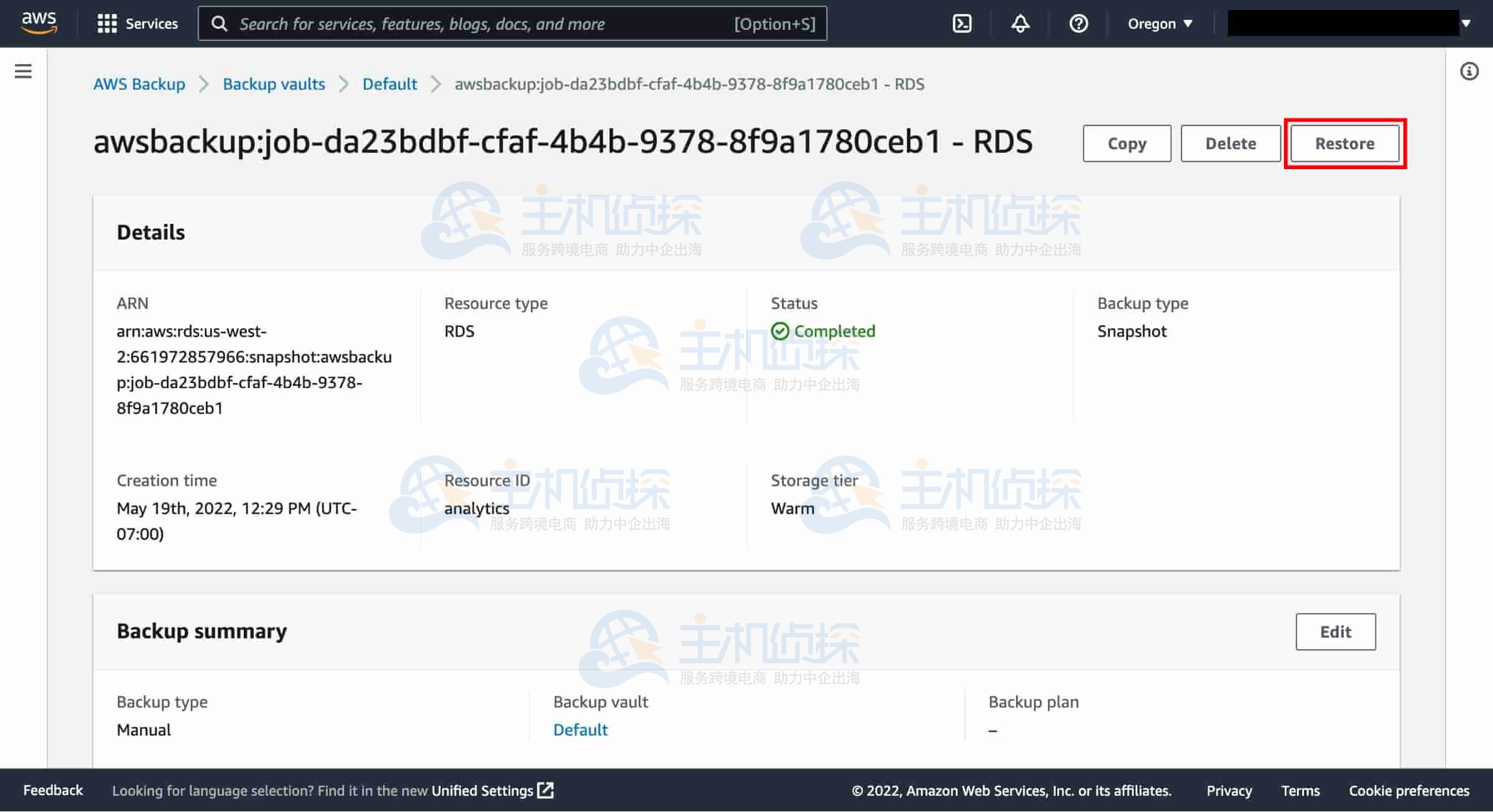Open the Services grid icon

click(x=107, y=23)
